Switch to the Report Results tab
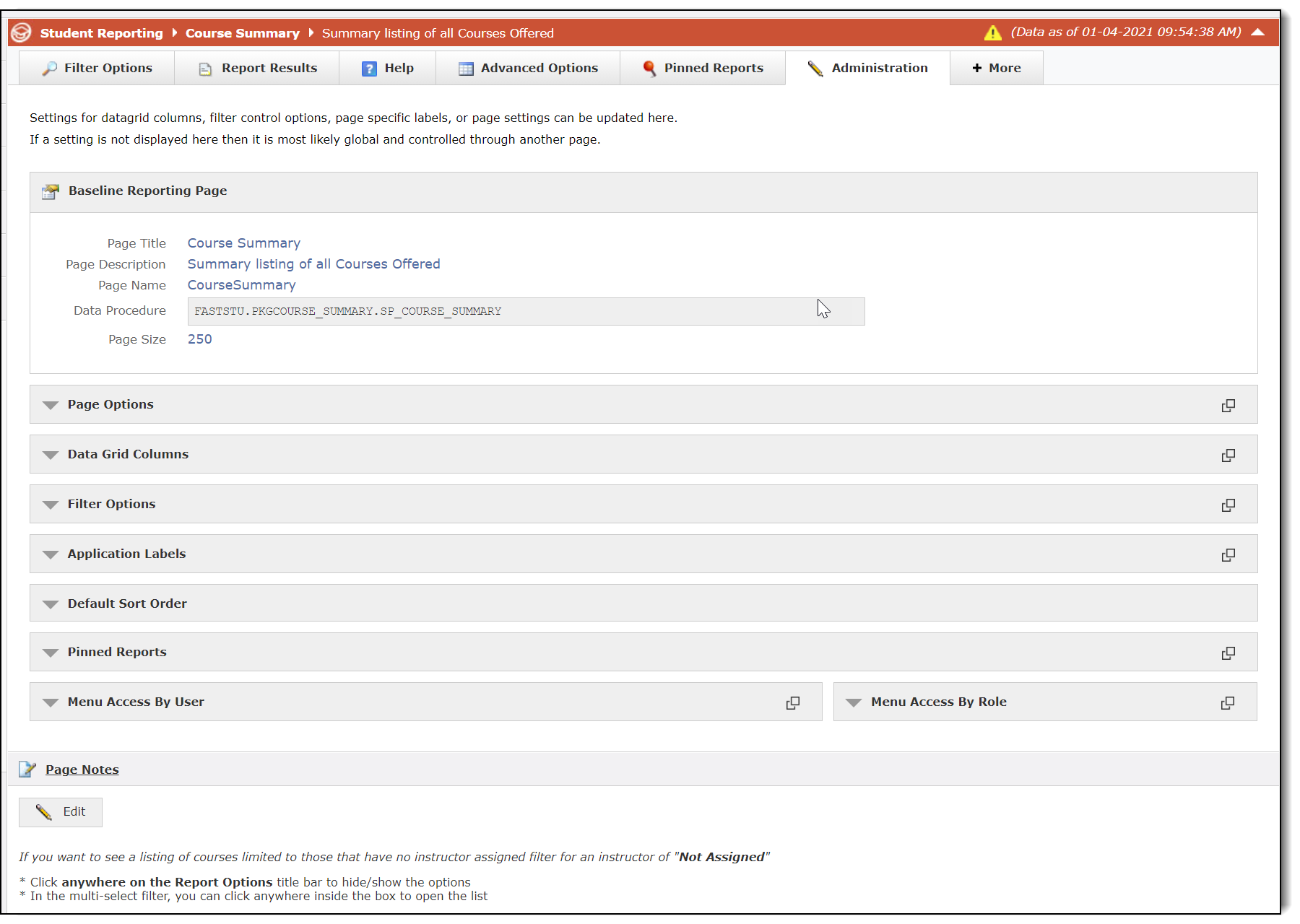Screen dimensions: 1300x924 click(x=258, y=68)
